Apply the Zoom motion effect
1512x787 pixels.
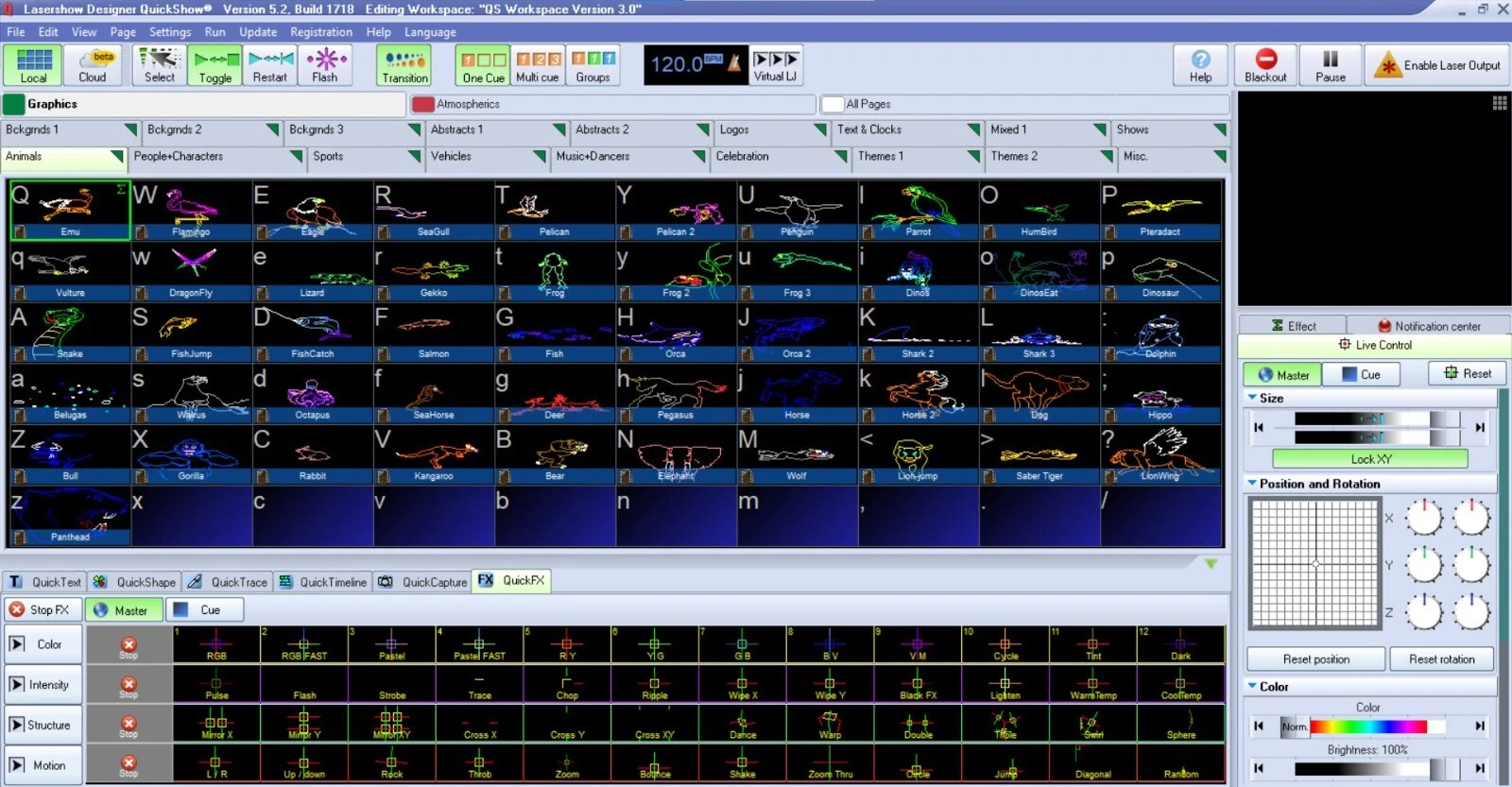tap(567, 764)
